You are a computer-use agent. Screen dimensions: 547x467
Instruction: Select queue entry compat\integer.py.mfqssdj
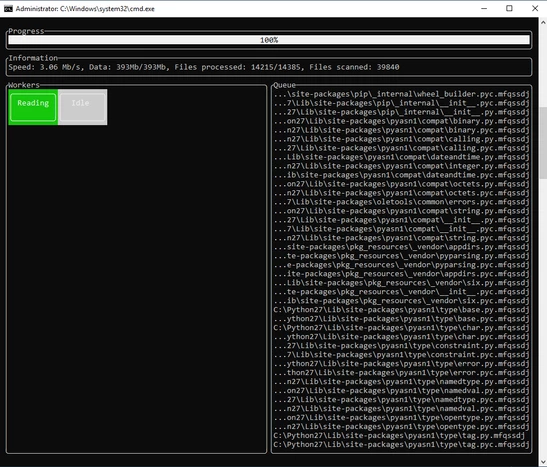pyautogui.click(x=401, y=166)
